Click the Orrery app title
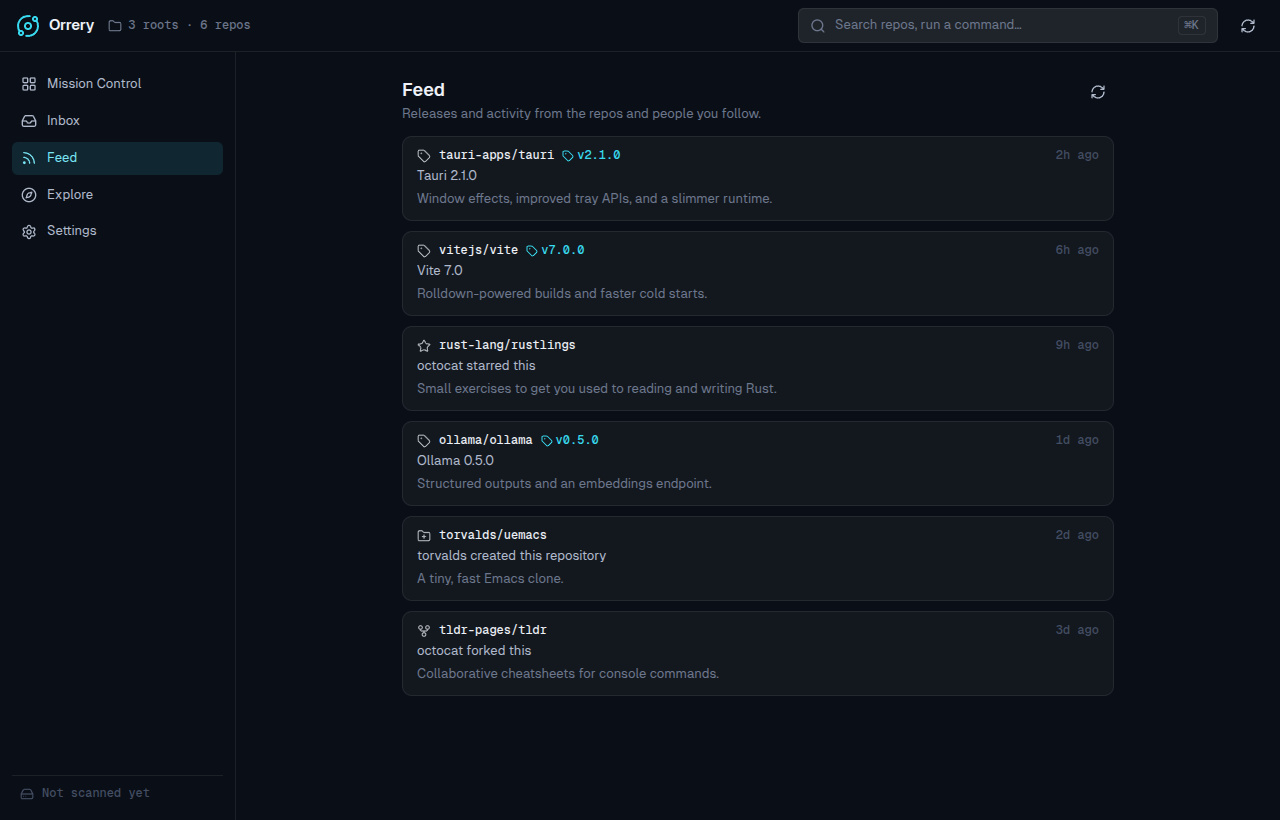Image resolution: width=1280 pixels, height=820 pixels. (x=71, y=25)
